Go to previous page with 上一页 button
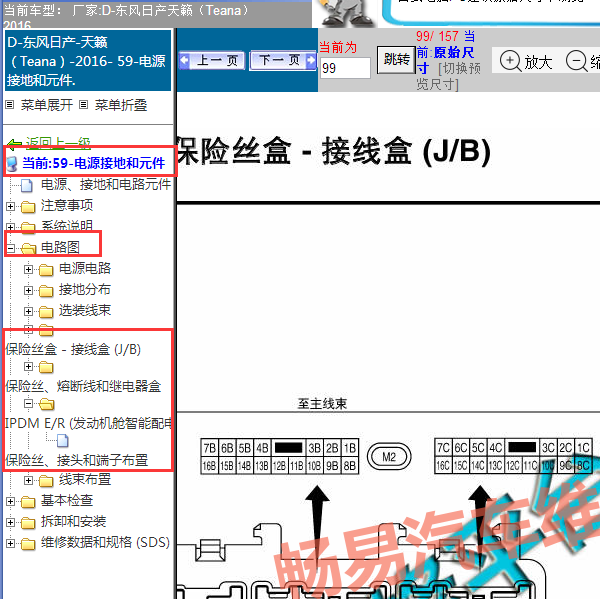 [x=212, y=60]
